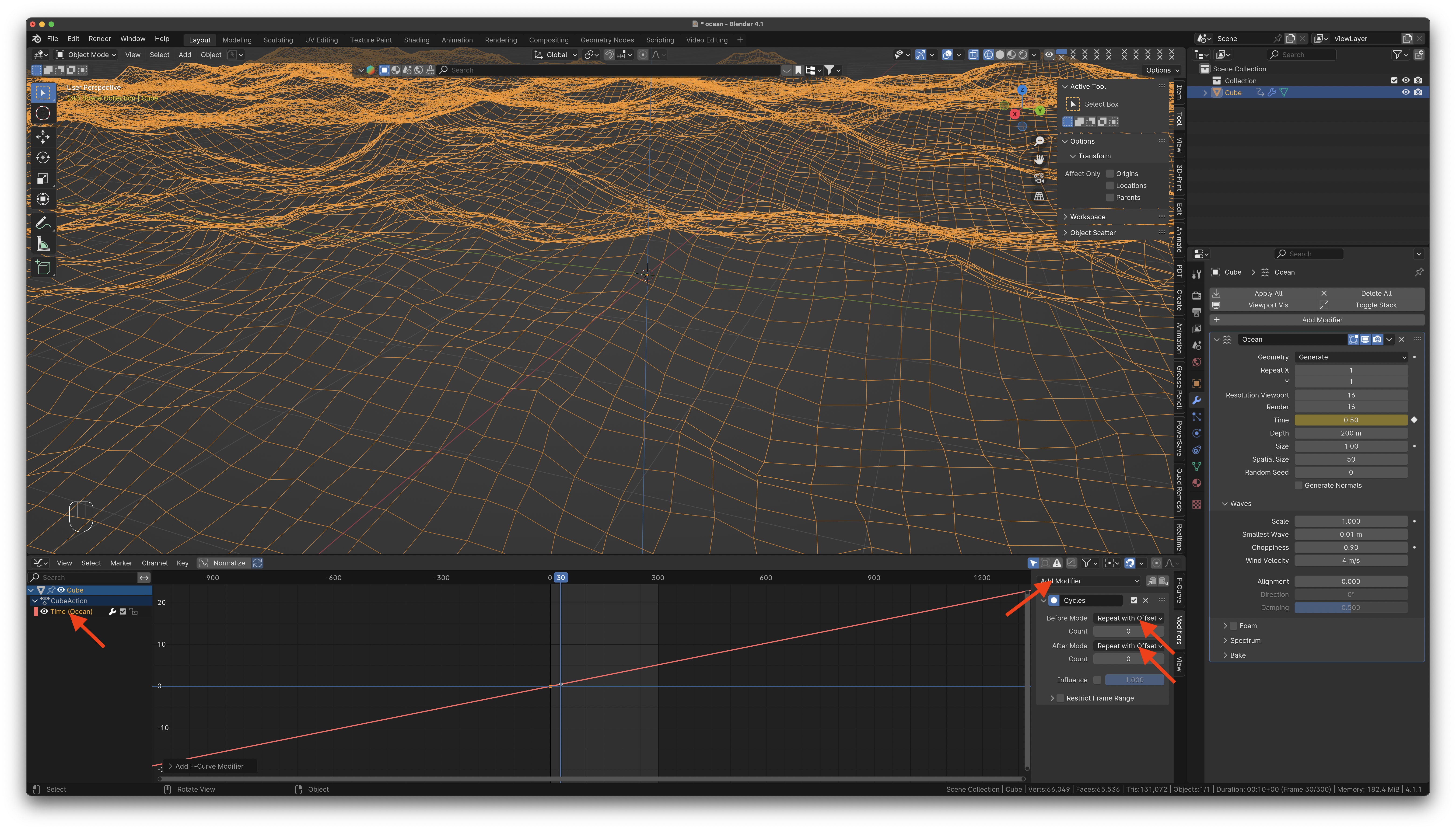Open the Before Mode dropdown
The image size is (1456, 830).
[x=1129, y=618]
